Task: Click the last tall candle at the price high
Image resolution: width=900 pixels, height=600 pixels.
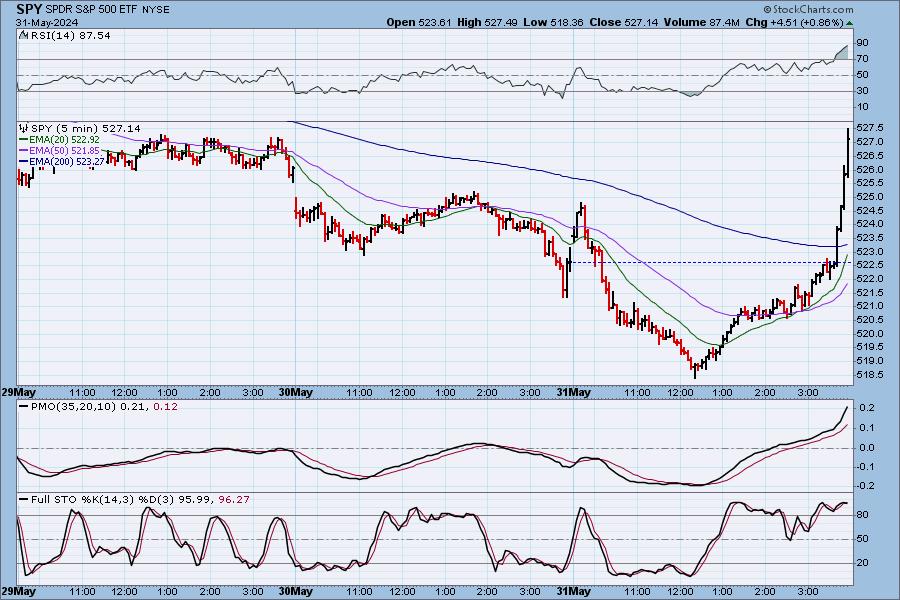Action: [x=848, y=151]
